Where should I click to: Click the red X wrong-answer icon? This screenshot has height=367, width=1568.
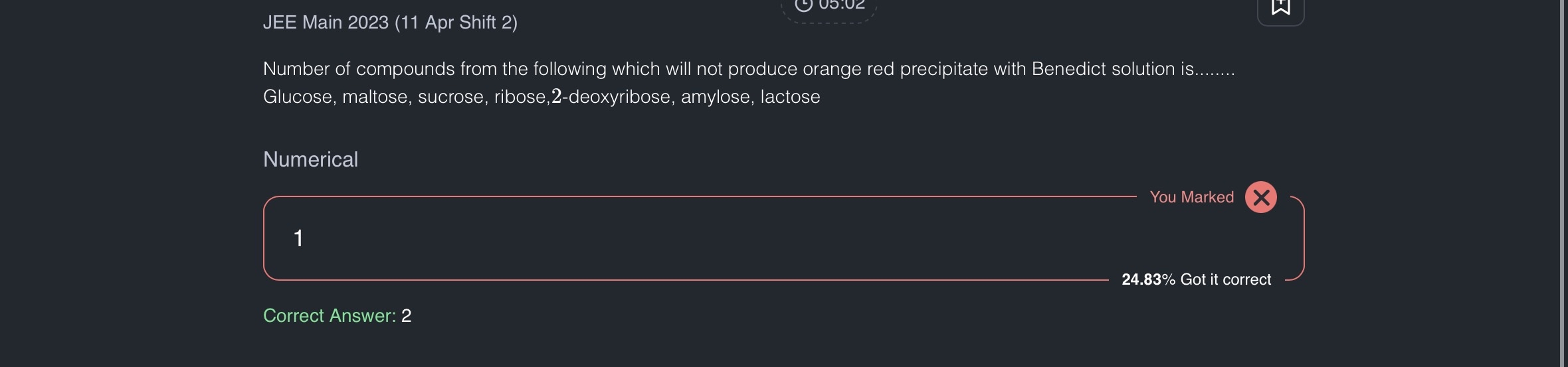pyautogui.click(x=1260, y=197)
